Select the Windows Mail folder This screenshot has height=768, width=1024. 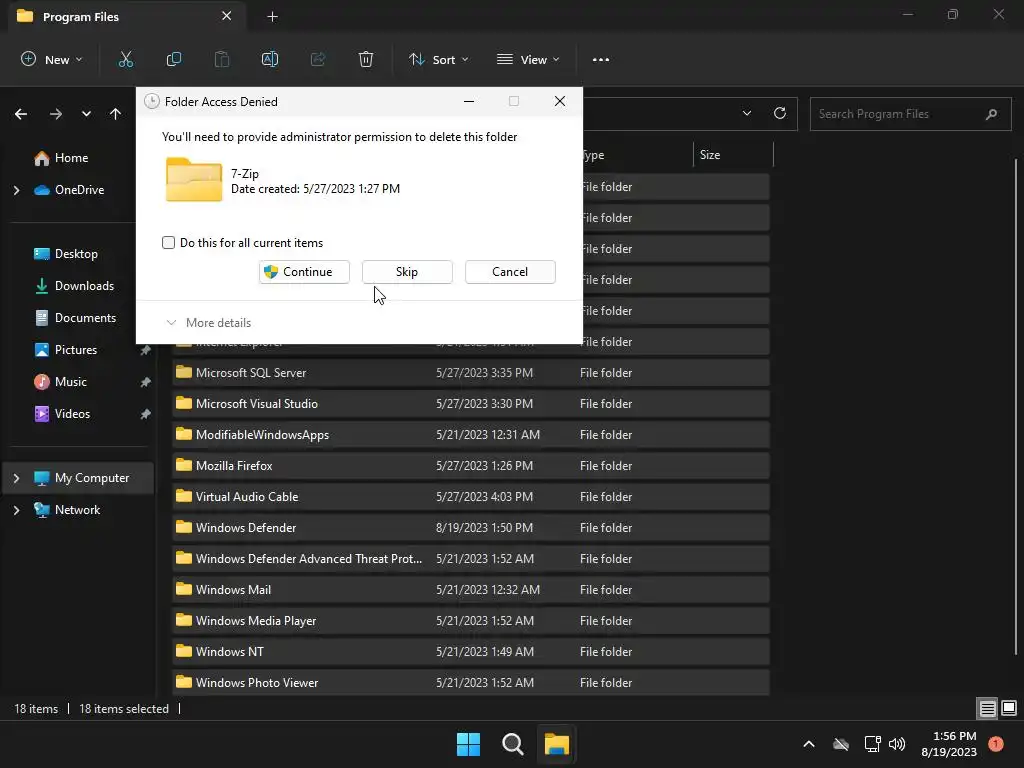tap(470, 590)
